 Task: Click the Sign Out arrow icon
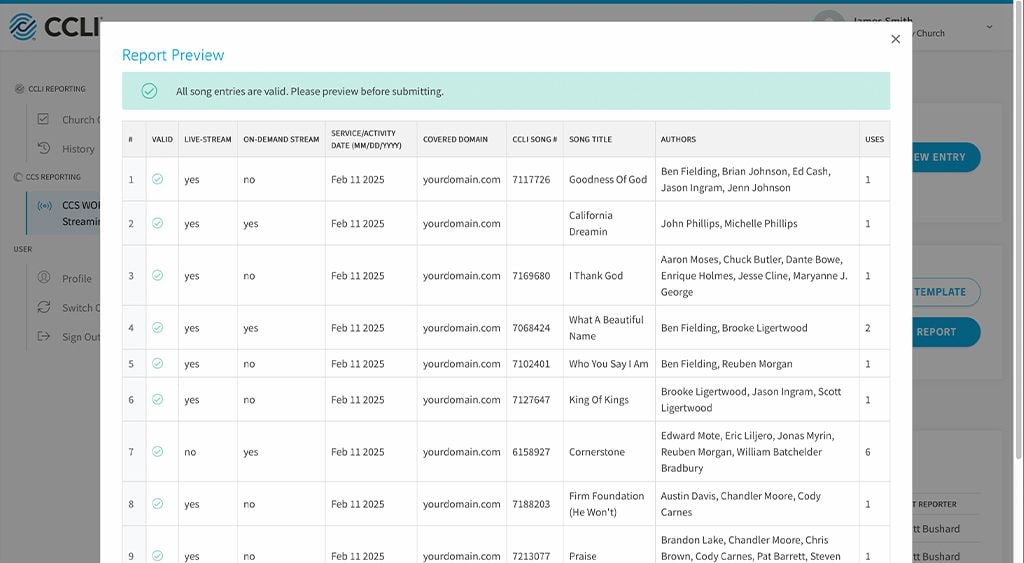(x=44, y=336)
